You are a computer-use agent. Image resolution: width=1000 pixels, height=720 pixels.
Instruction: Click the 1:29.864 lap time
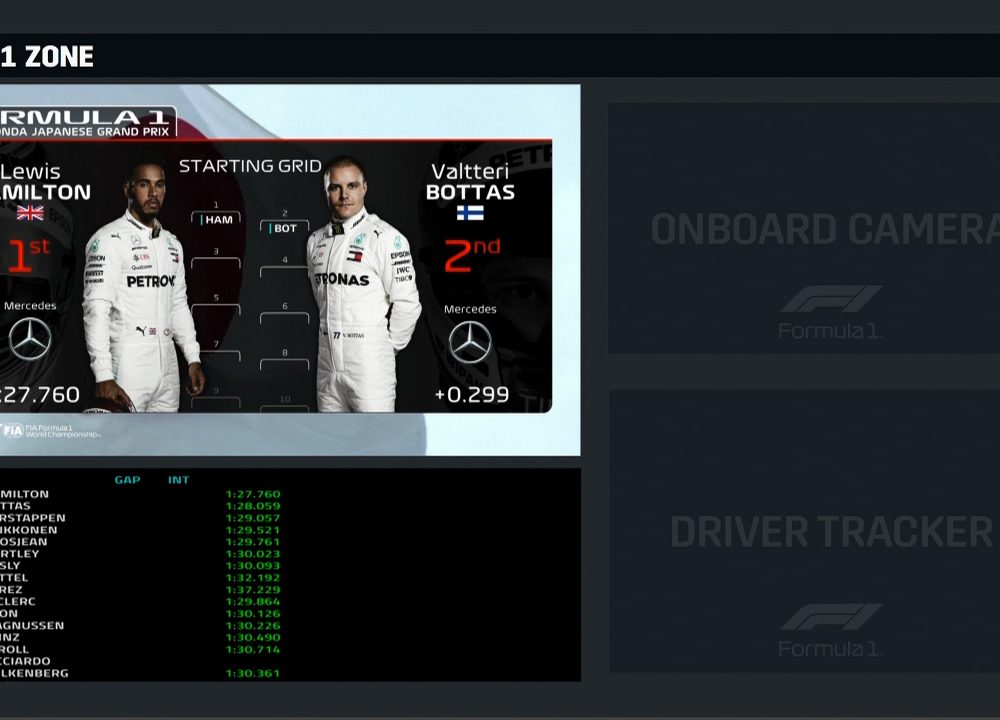click(253, 601)
